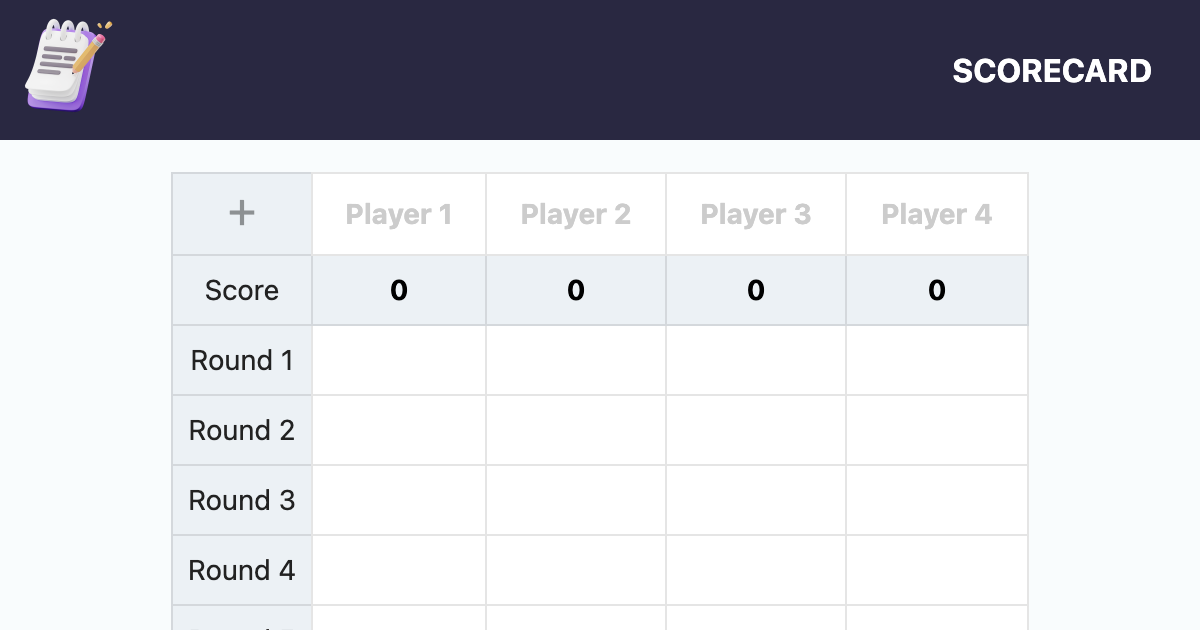Click the Round 2 row label
The image size is (1200, 630).
click(241, 430)
